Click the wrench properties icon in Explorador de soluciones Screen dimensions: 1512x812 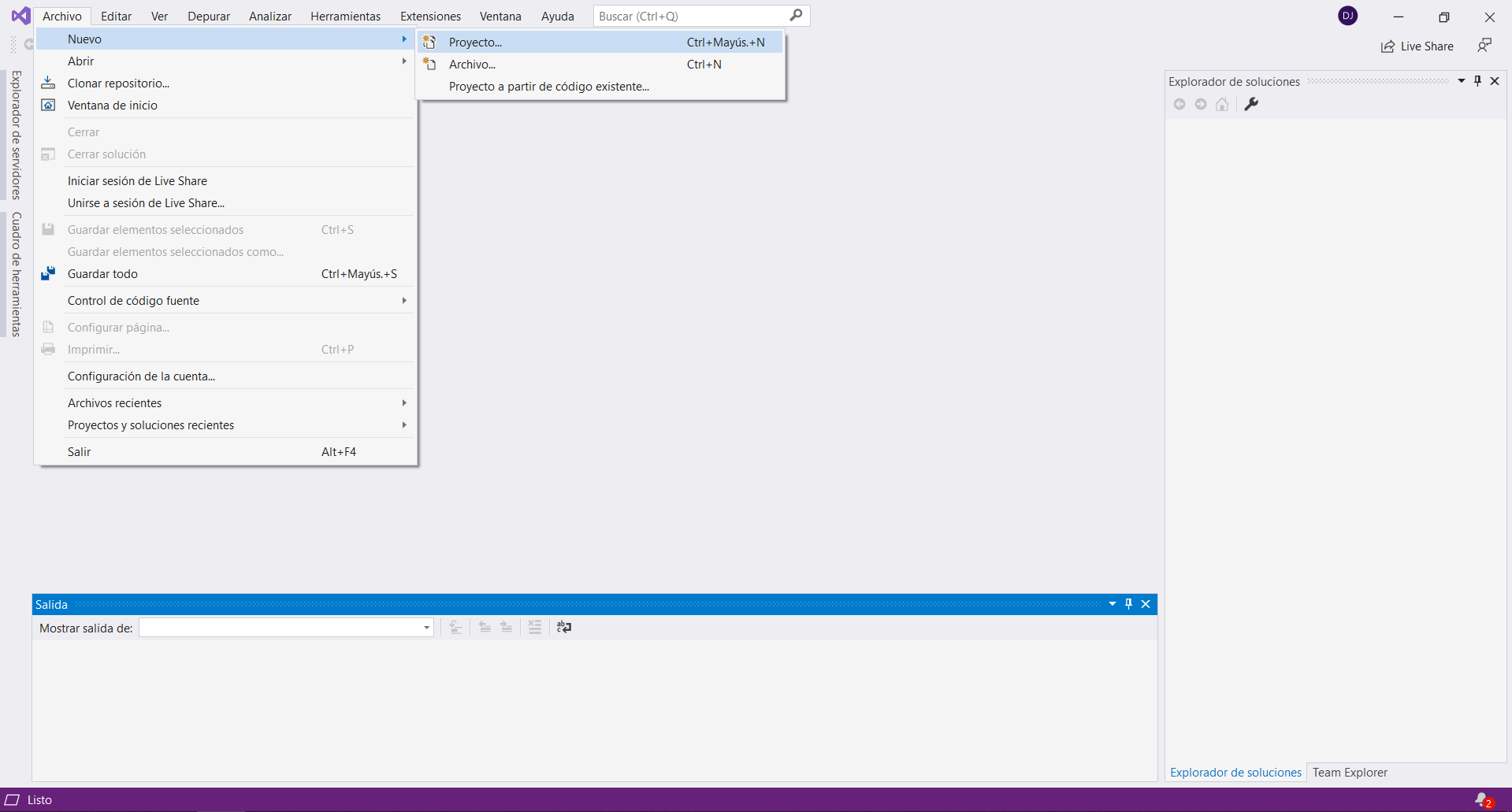pos(1250,104)
